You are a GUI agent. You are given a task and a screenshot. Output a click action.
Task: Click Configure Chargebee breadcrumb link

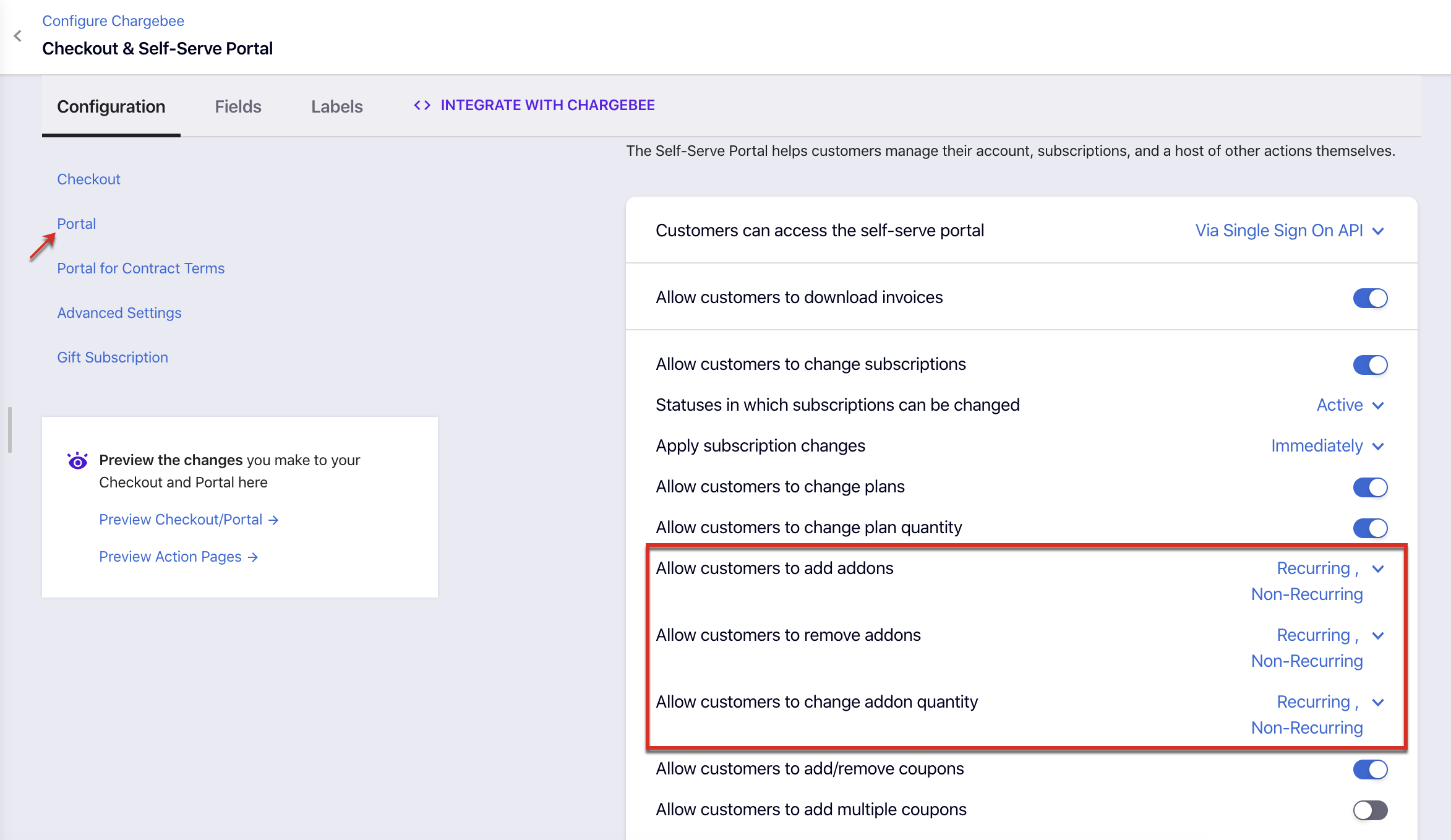pyautogui.click(x=113, y=21)
